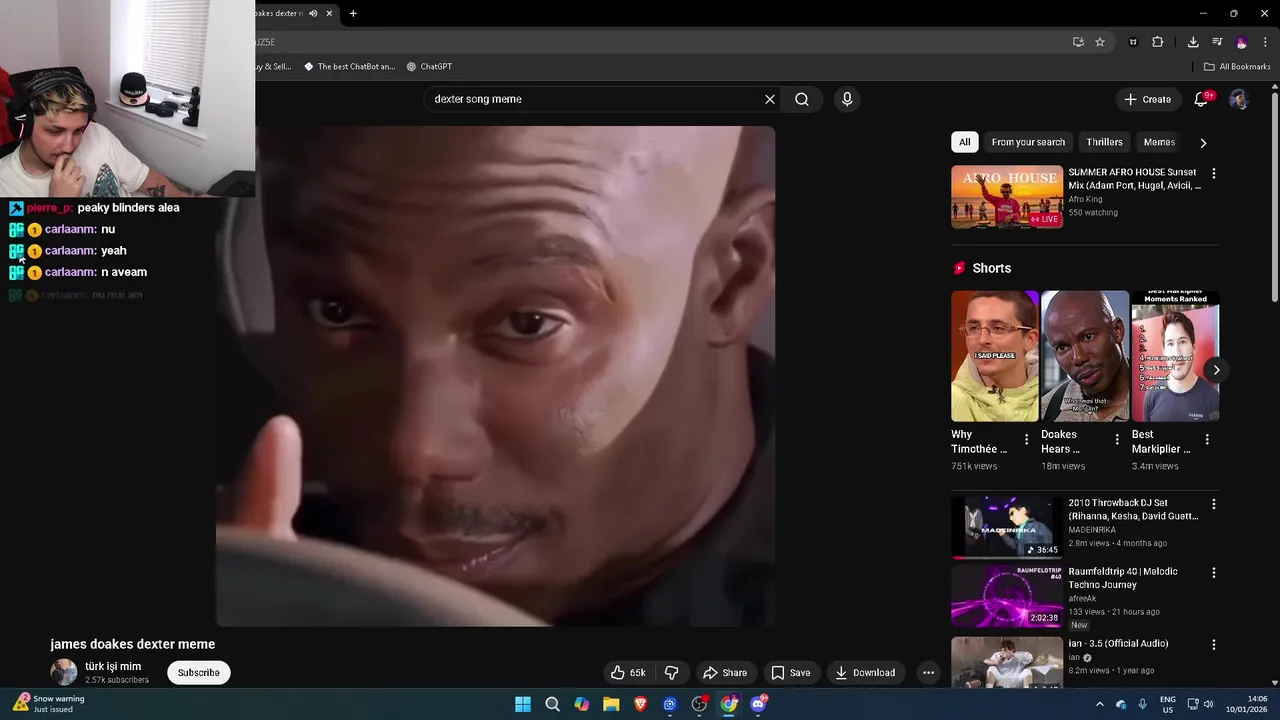The width and height of the screenshot is (1280, 720).
Task: Open the volume control in the system tray
Action: point(1208,704)
